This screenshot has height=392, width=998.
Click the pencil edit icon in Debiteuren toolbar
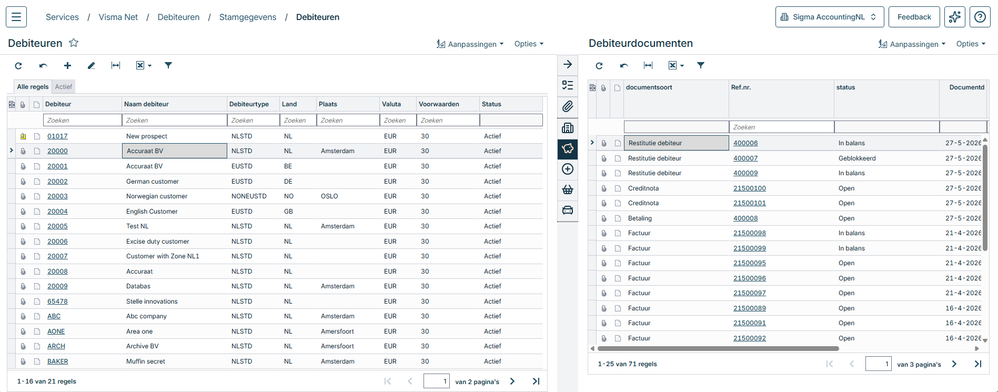91,66
